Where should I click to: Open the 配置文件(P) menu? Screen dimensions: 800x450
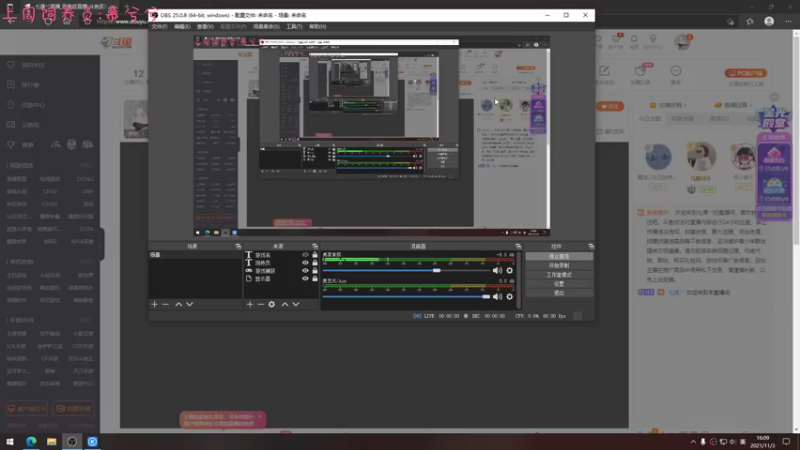233,27
